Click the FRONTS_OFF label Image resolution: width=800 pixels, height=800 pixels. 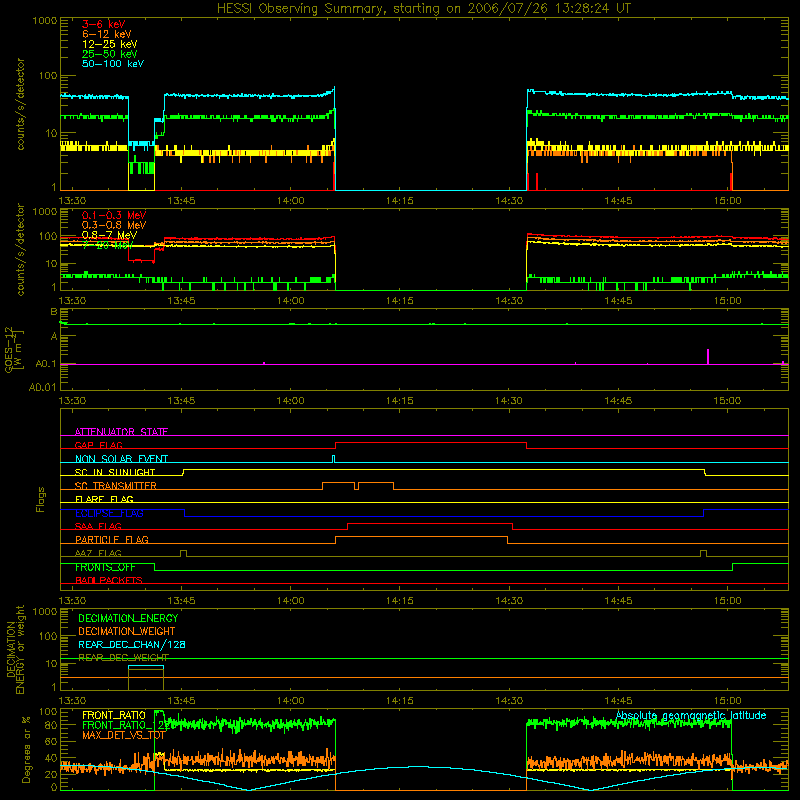click(105, 567)
